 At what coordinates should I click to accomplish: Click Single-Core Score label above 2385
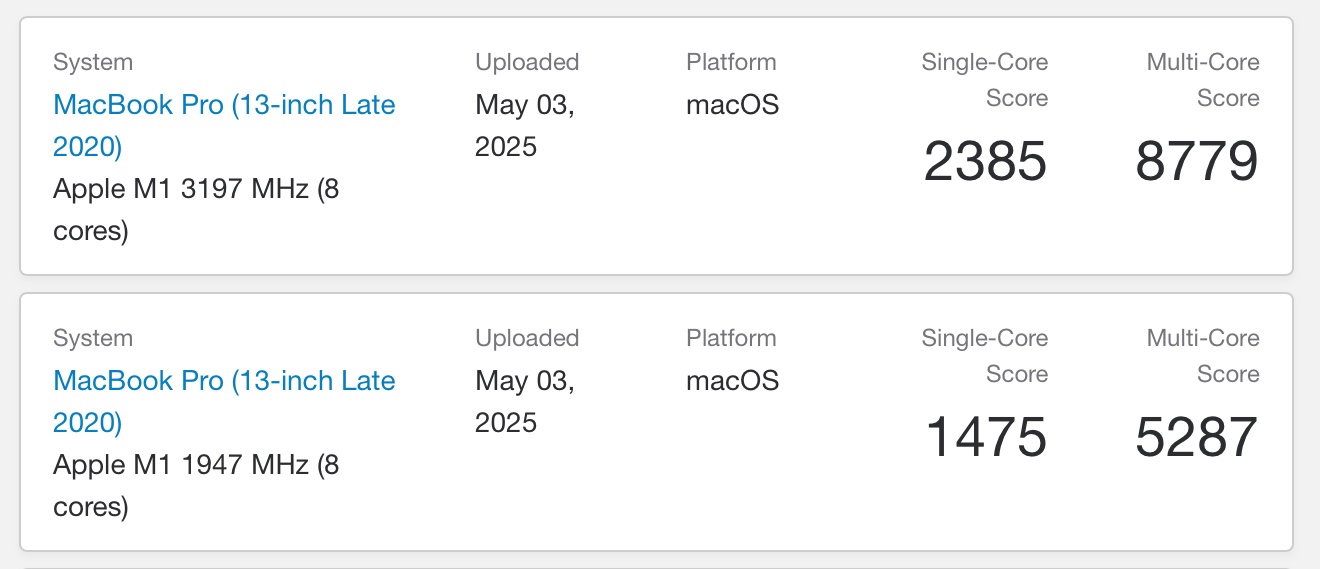pos(985,80)
